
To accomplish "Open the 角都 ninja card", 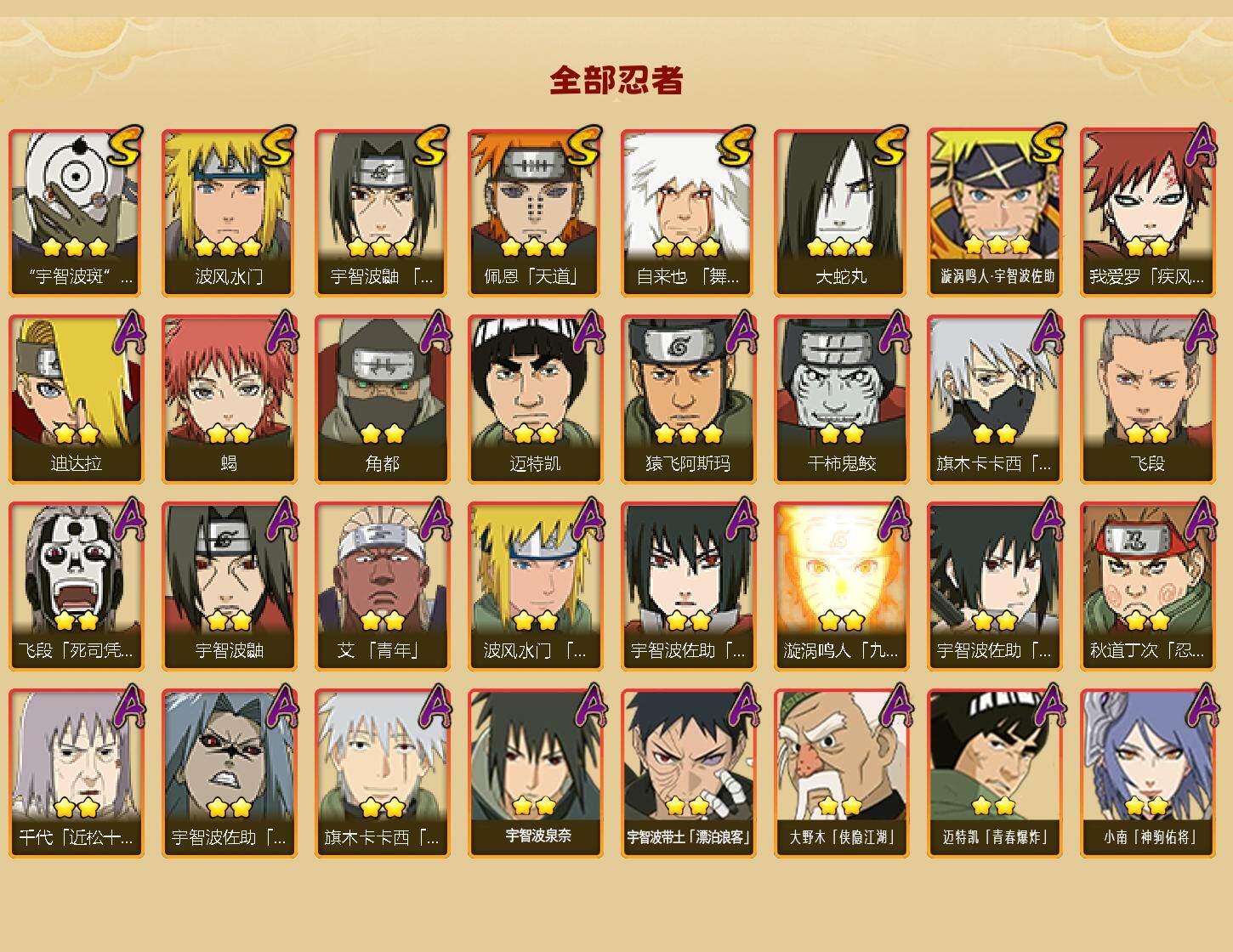I will (x=383, y=399).
